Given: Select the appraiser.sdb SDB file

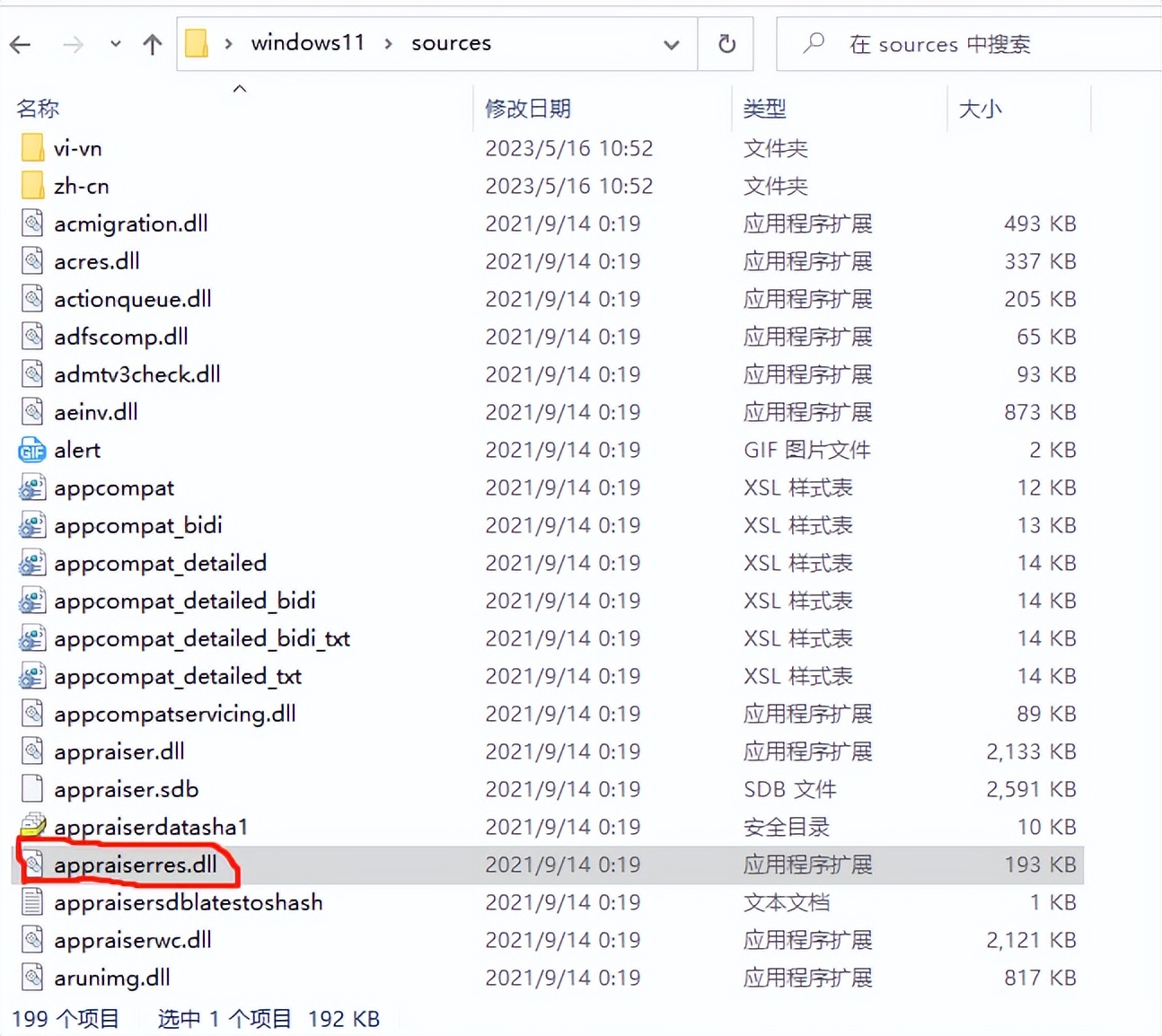Looking at the screenshot, I should [127, 789].
